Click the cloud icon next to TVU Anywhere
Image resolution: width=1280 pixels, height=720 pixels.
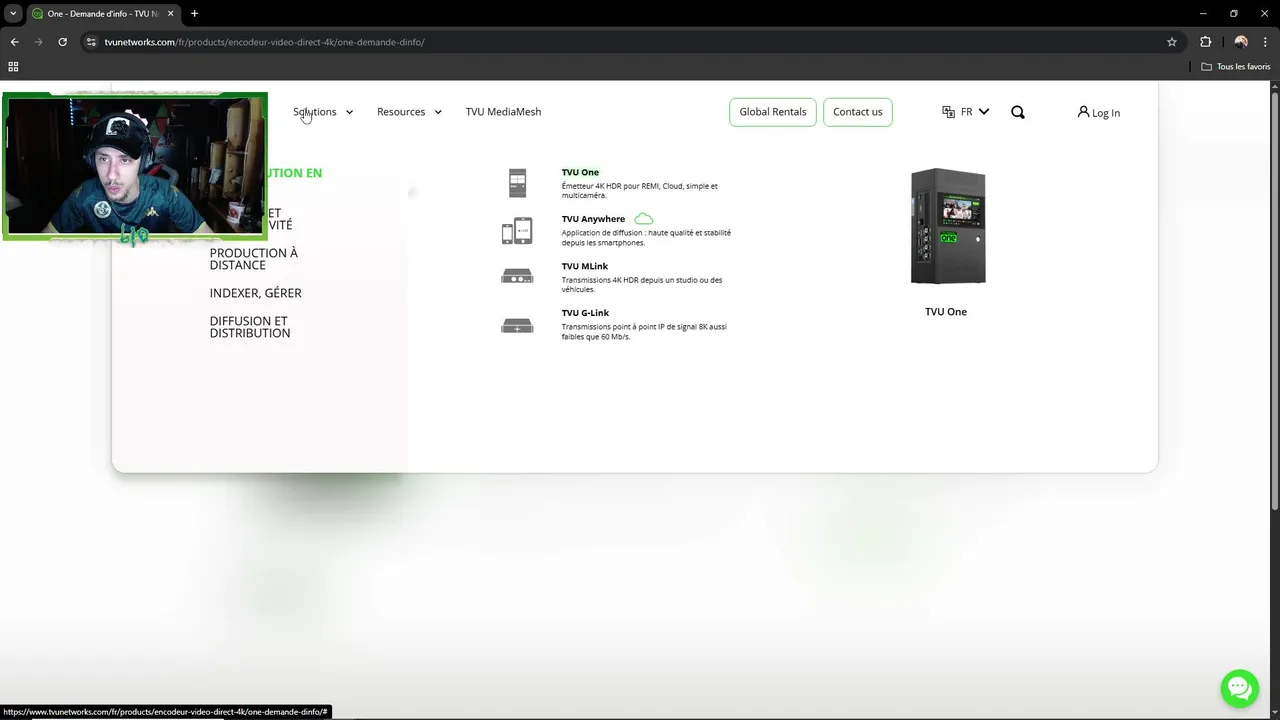pos(644,219)
